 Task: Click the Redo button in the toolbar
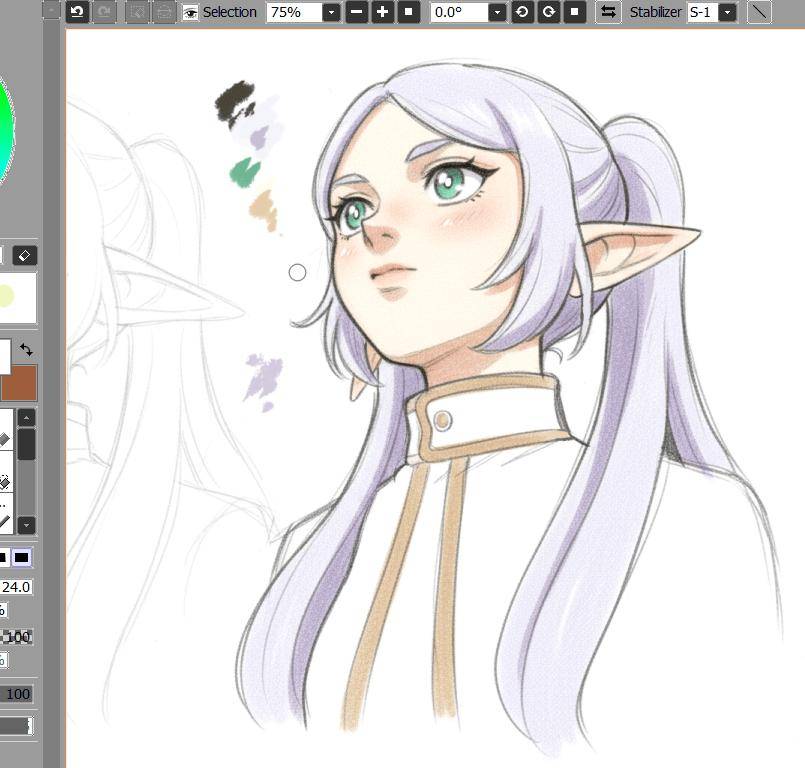point(103,12)
